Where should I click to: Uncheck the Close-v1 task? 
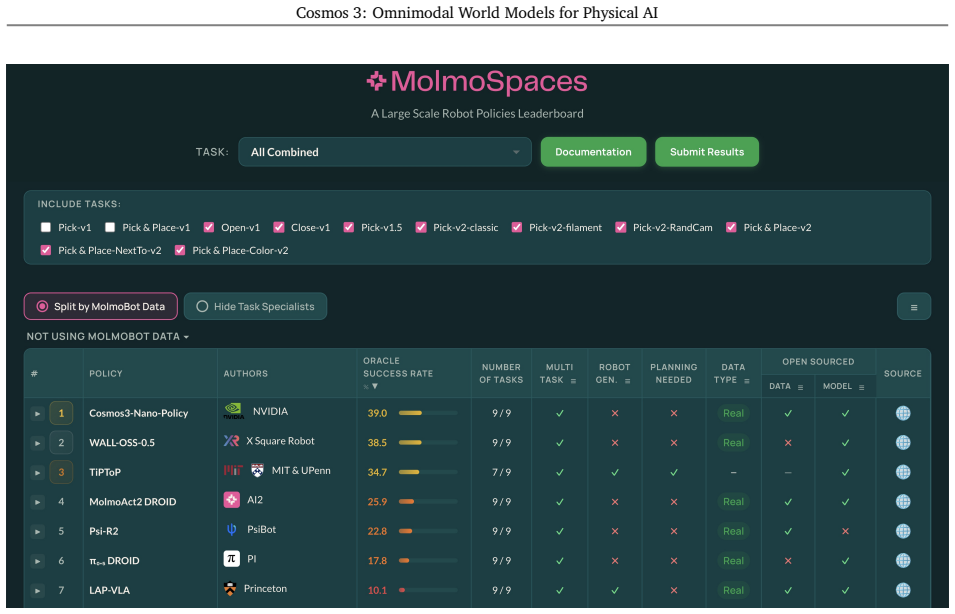point(278,227)
